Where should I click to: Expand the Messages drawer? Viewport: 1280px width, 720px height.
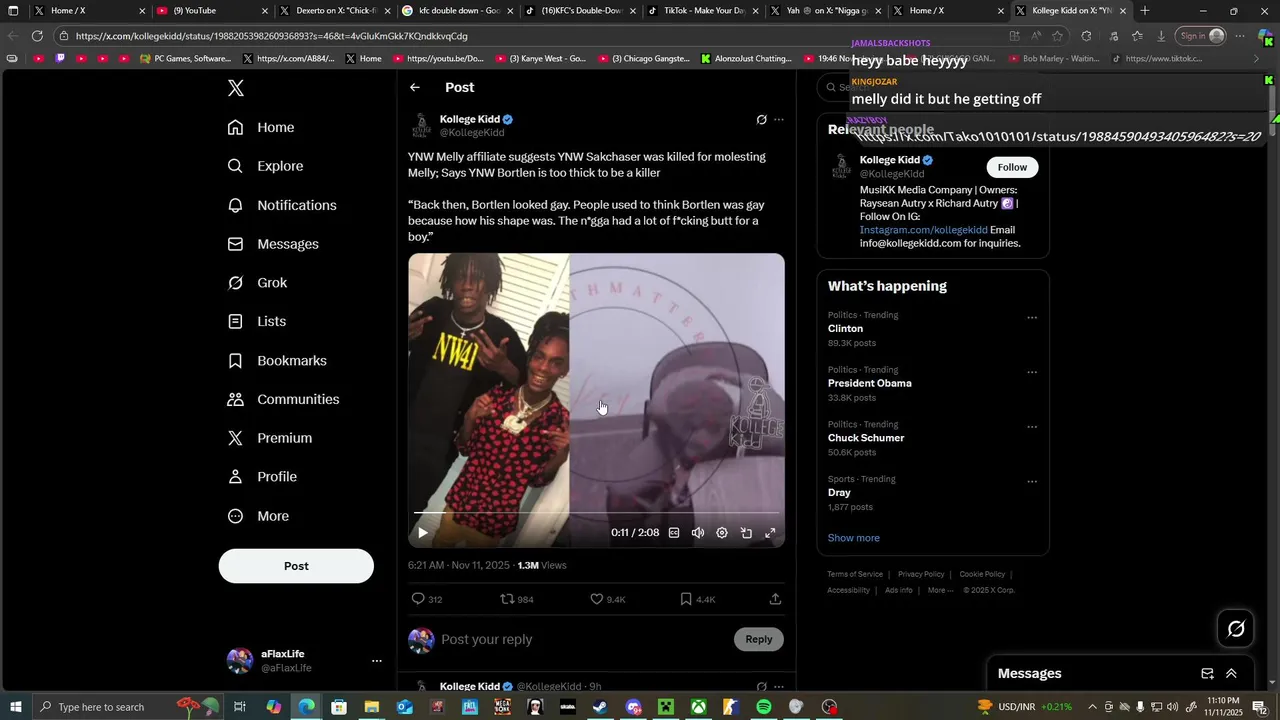pos(1231,674)
